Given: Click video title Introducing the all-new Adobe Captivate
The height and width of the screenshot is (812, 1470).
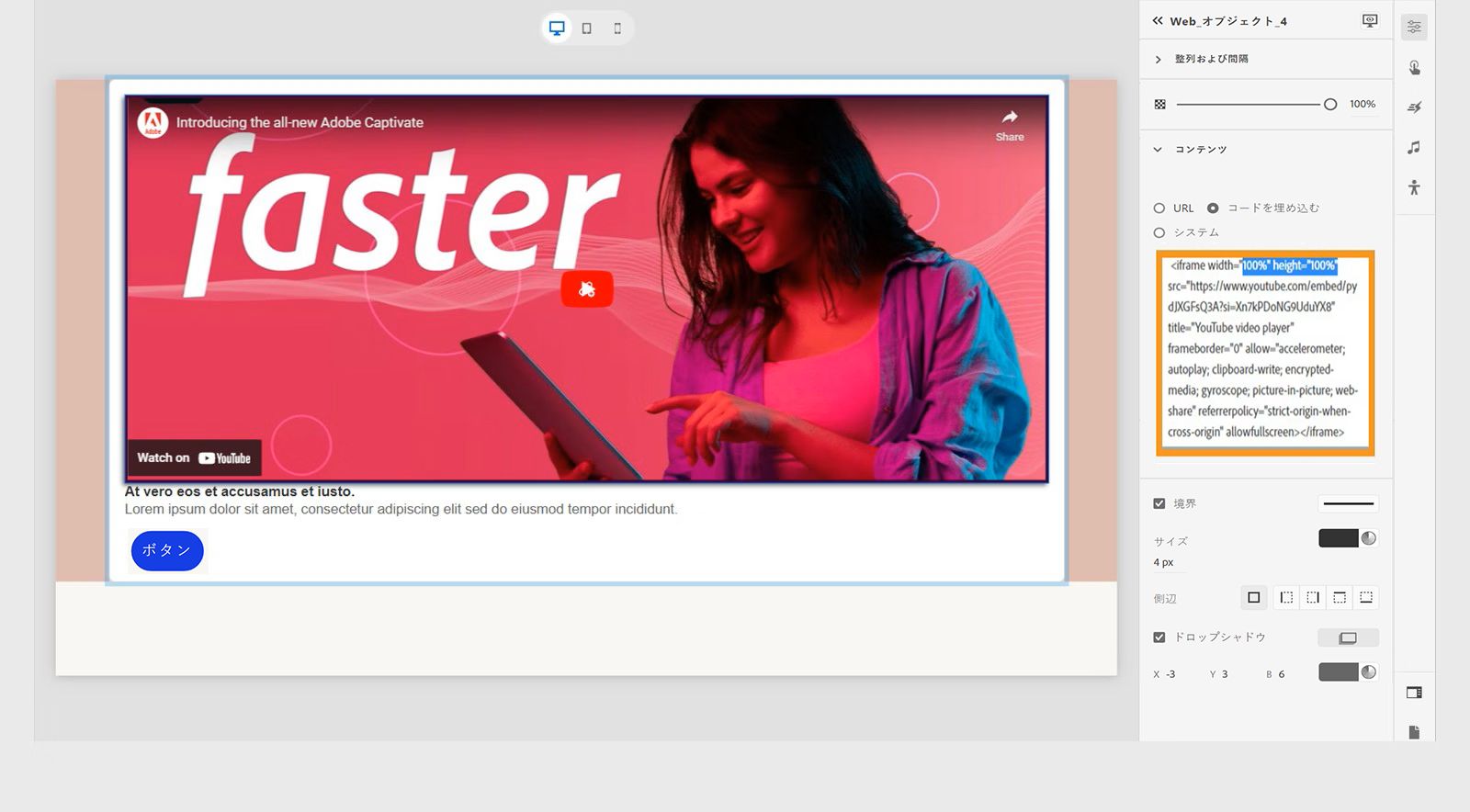Looking at the screenshot, I should point(300,122).
